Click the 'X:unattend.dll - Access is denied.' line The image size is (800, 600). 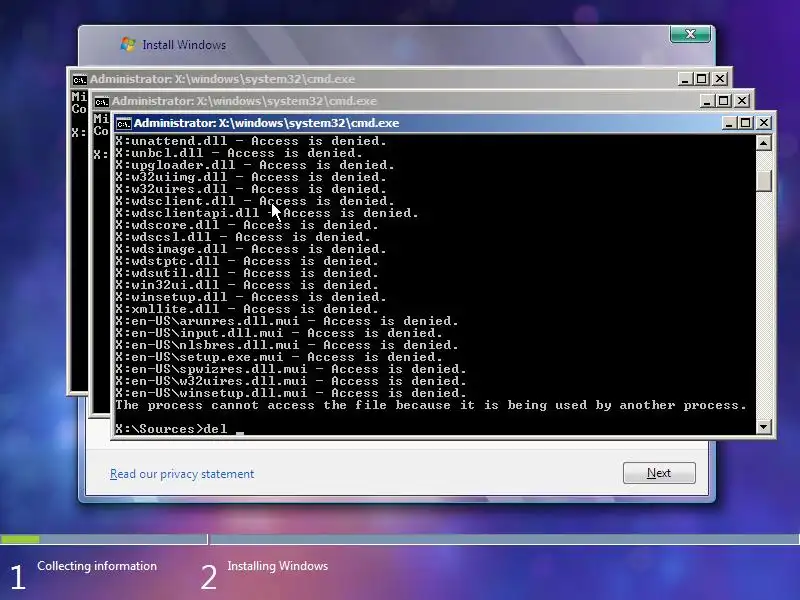click(x=251, y=141)
